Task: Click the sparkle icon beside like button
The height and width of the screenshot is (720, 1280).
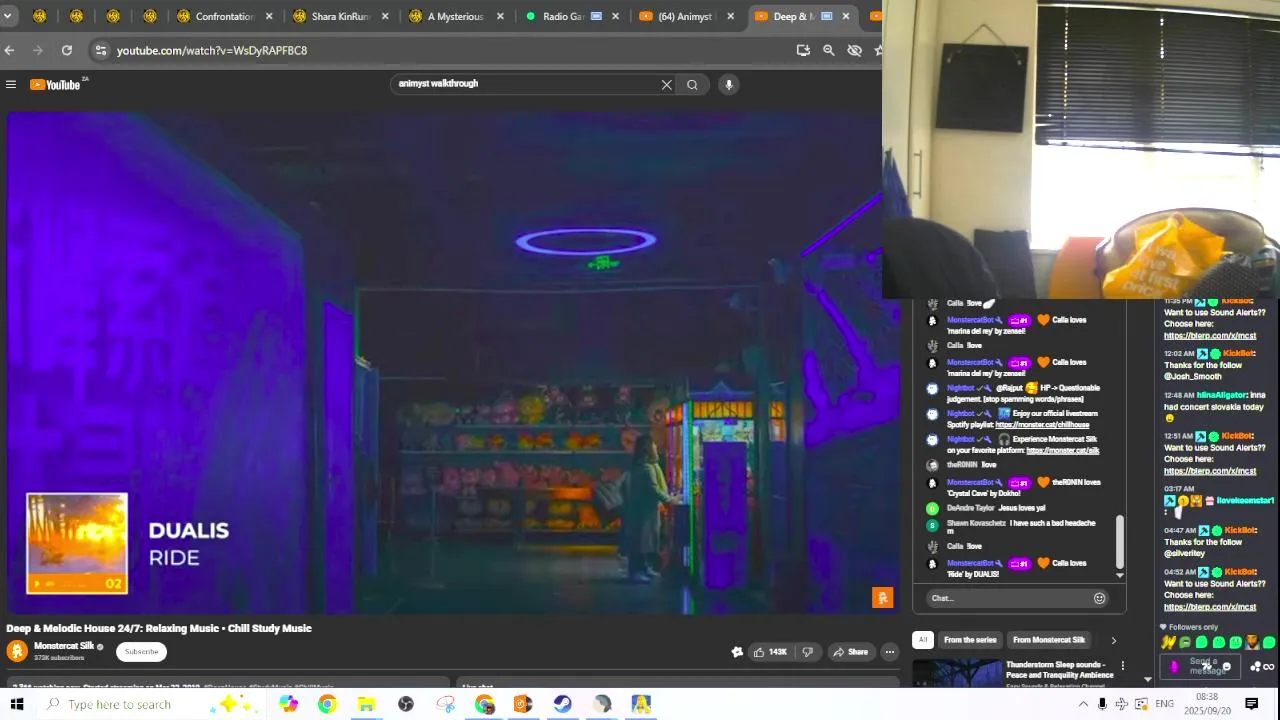Action: coord(737,652)
